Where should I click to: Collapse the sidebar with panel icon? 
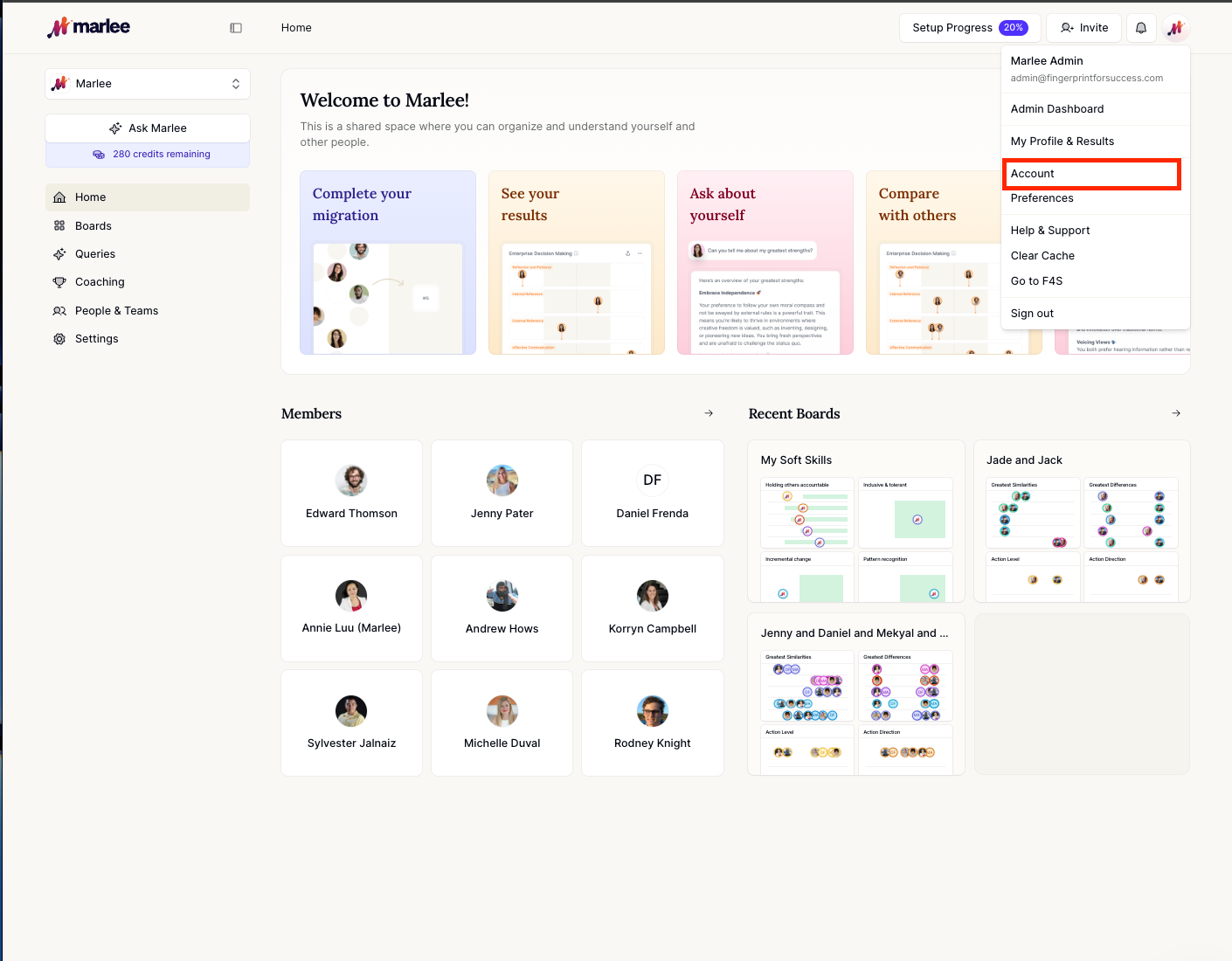point(236,28)
